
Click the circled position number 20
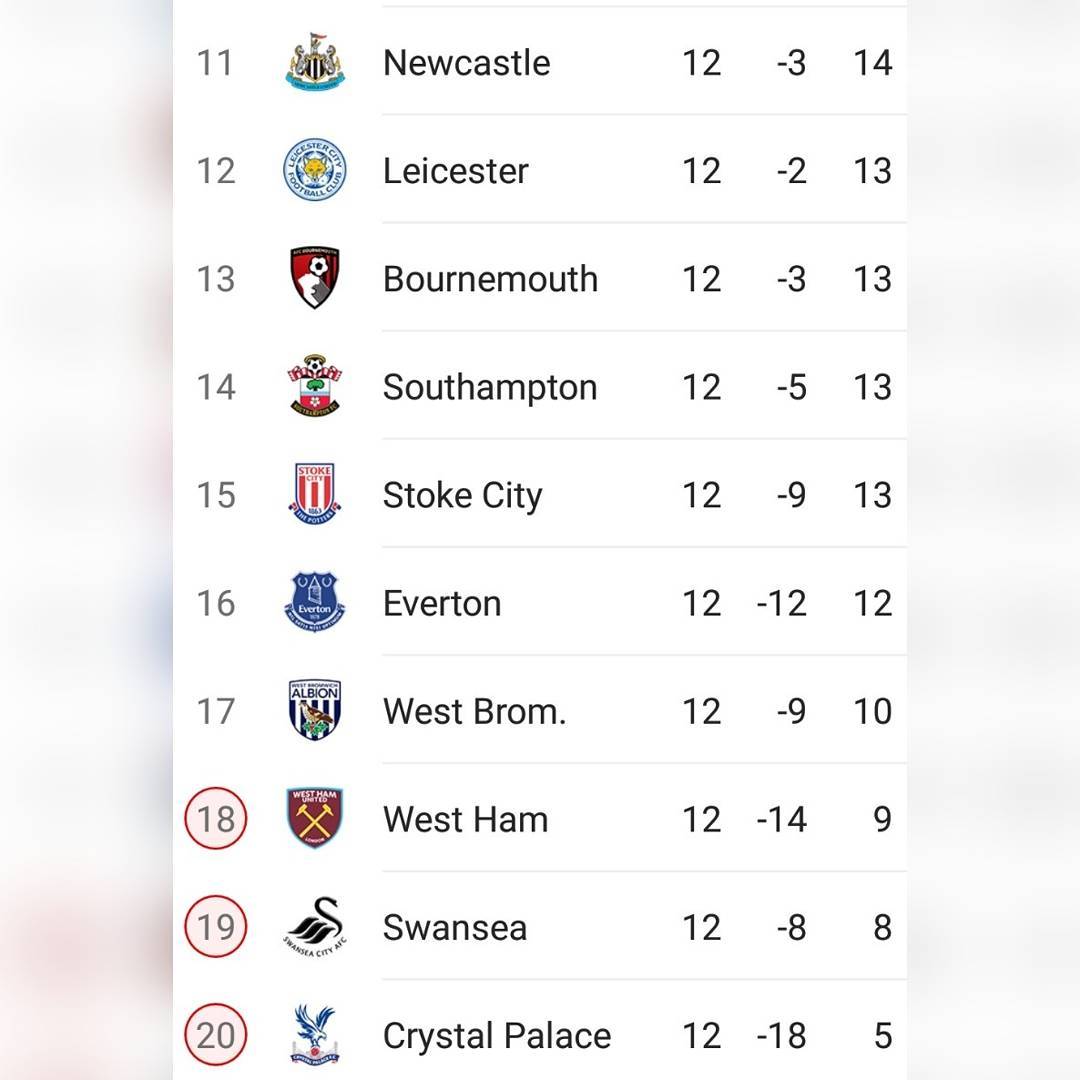[216, 1035]
